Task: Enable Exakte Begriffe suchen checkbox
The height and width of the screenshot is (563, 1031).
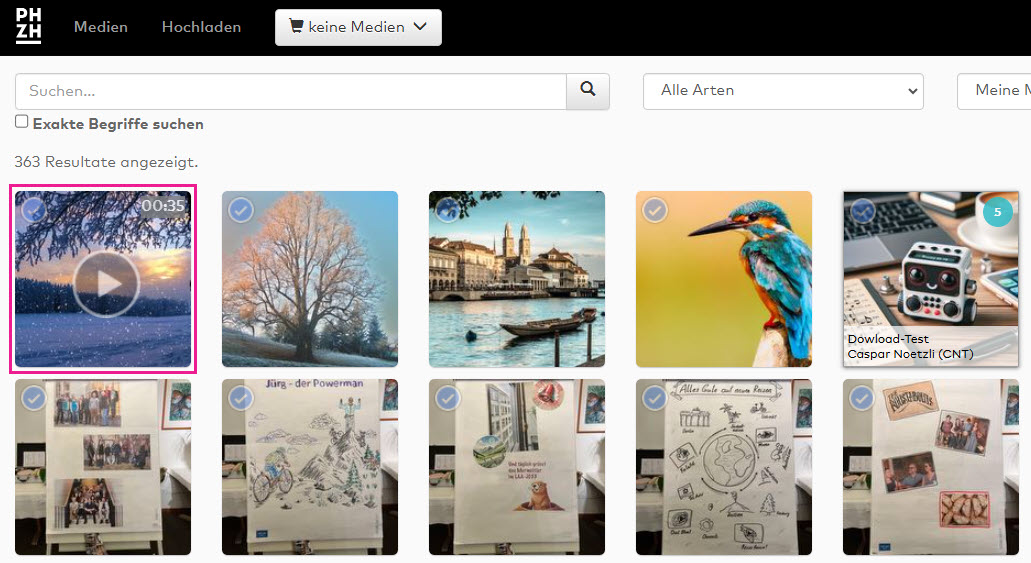Action: [22, 122]
